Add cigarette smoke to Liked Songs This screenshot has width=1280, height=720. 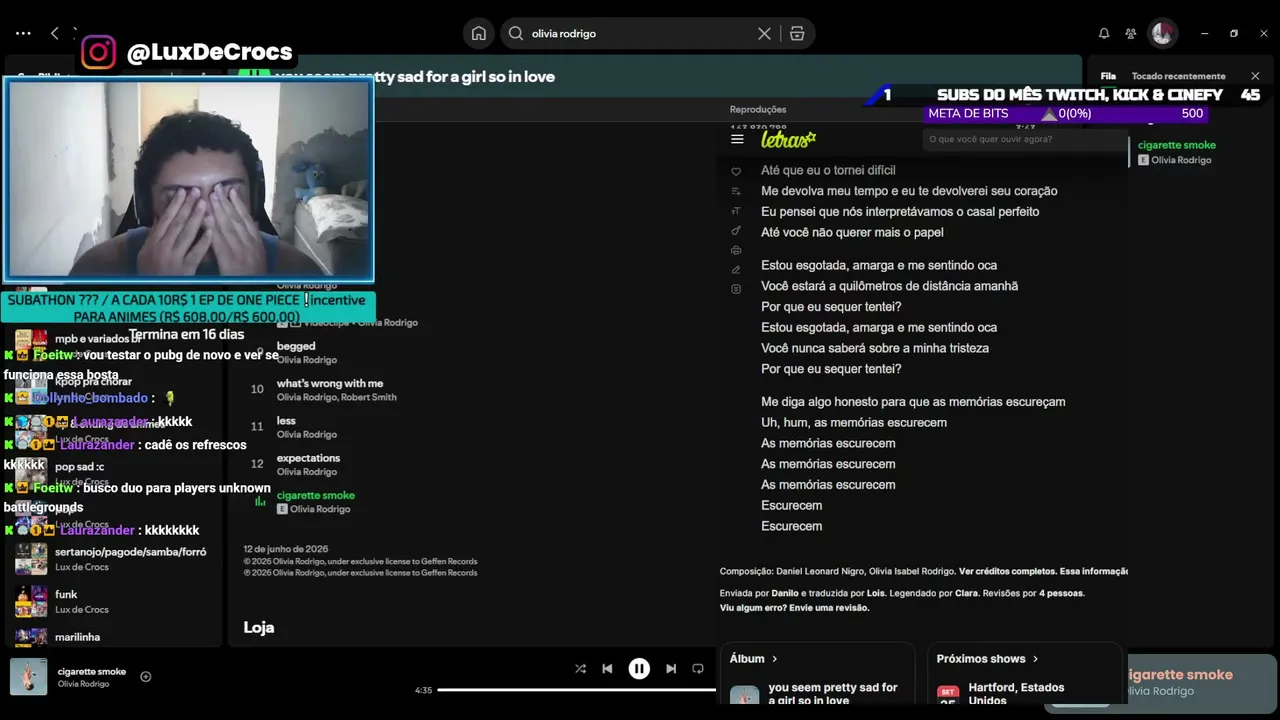click(x=145, y=677)
